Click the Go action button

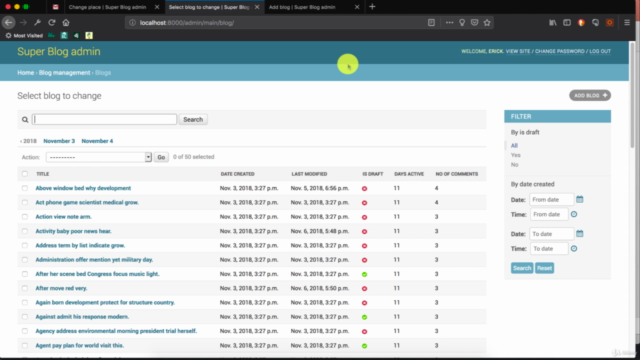[x=161, y=157]
